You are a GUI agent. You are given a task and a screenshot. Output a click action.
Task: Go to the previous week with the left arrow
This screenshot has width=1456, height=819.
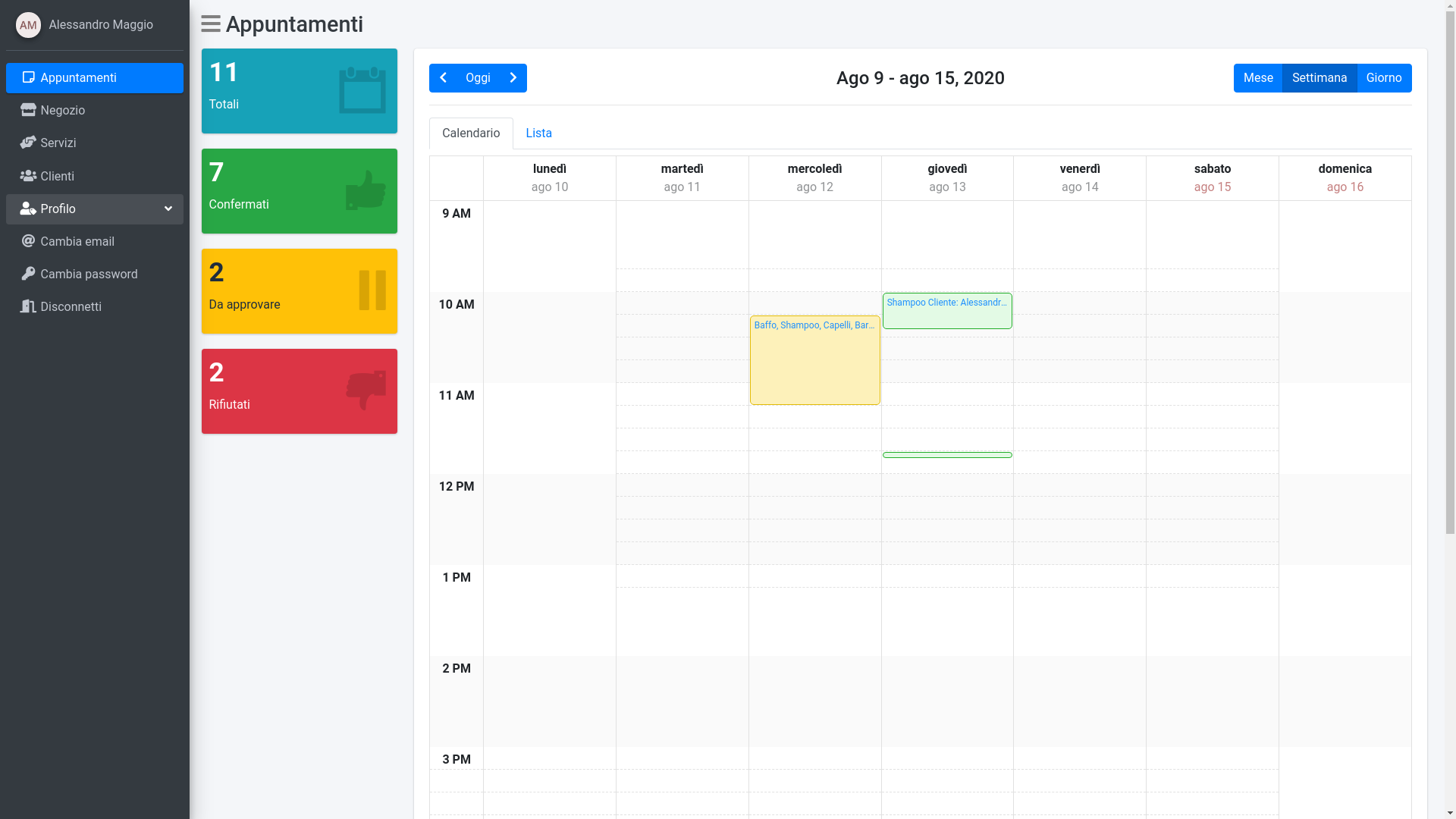coord(443,78)
